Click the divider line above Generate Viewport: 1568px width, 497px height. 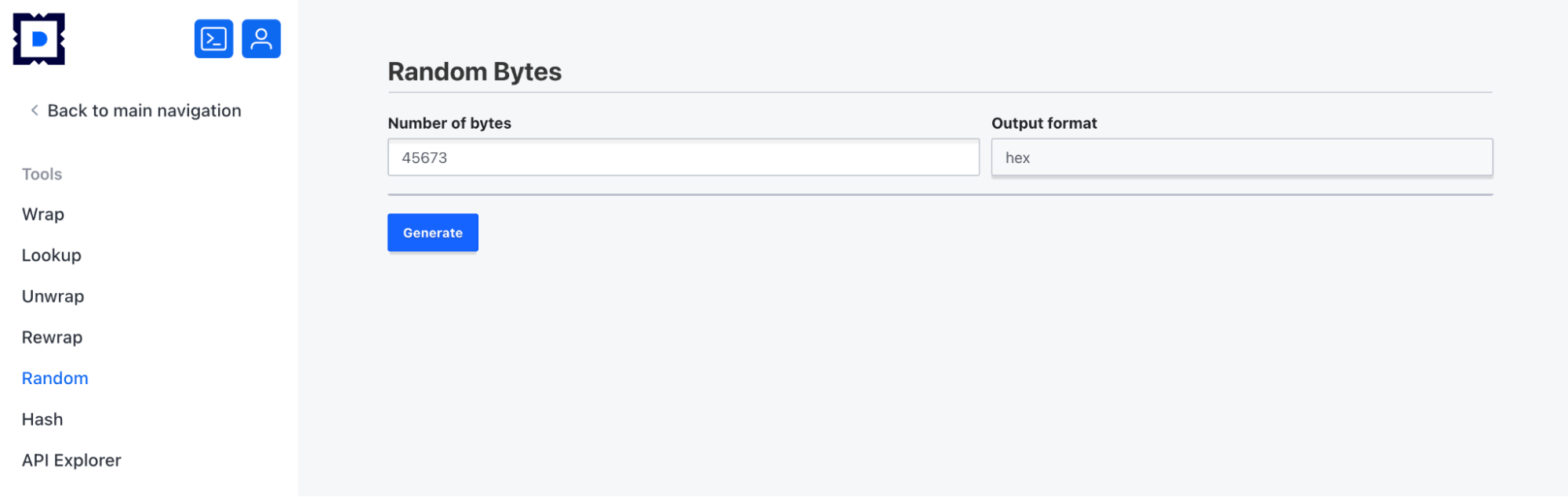pos(940,194)
